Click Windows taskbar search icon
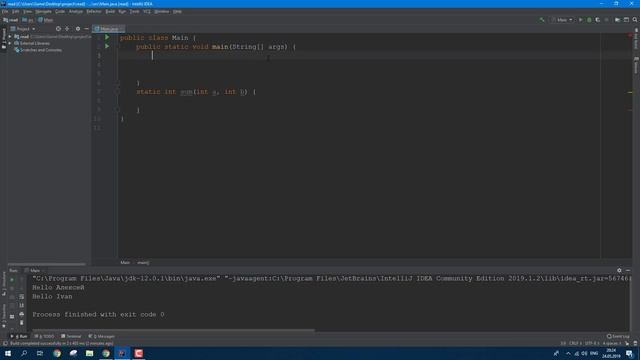This screenshot has height=360, width=640. click(x=24, y=353)
